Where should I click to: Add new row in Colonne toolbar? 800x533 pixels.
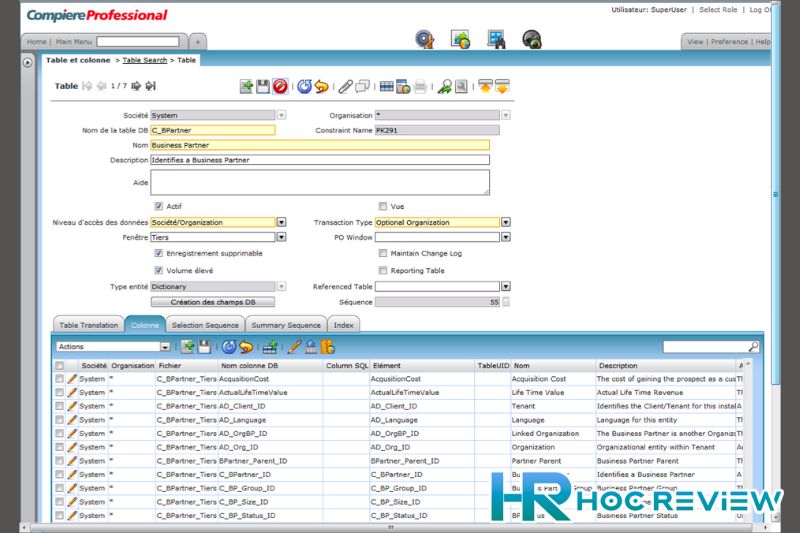[x=188, y=347]
